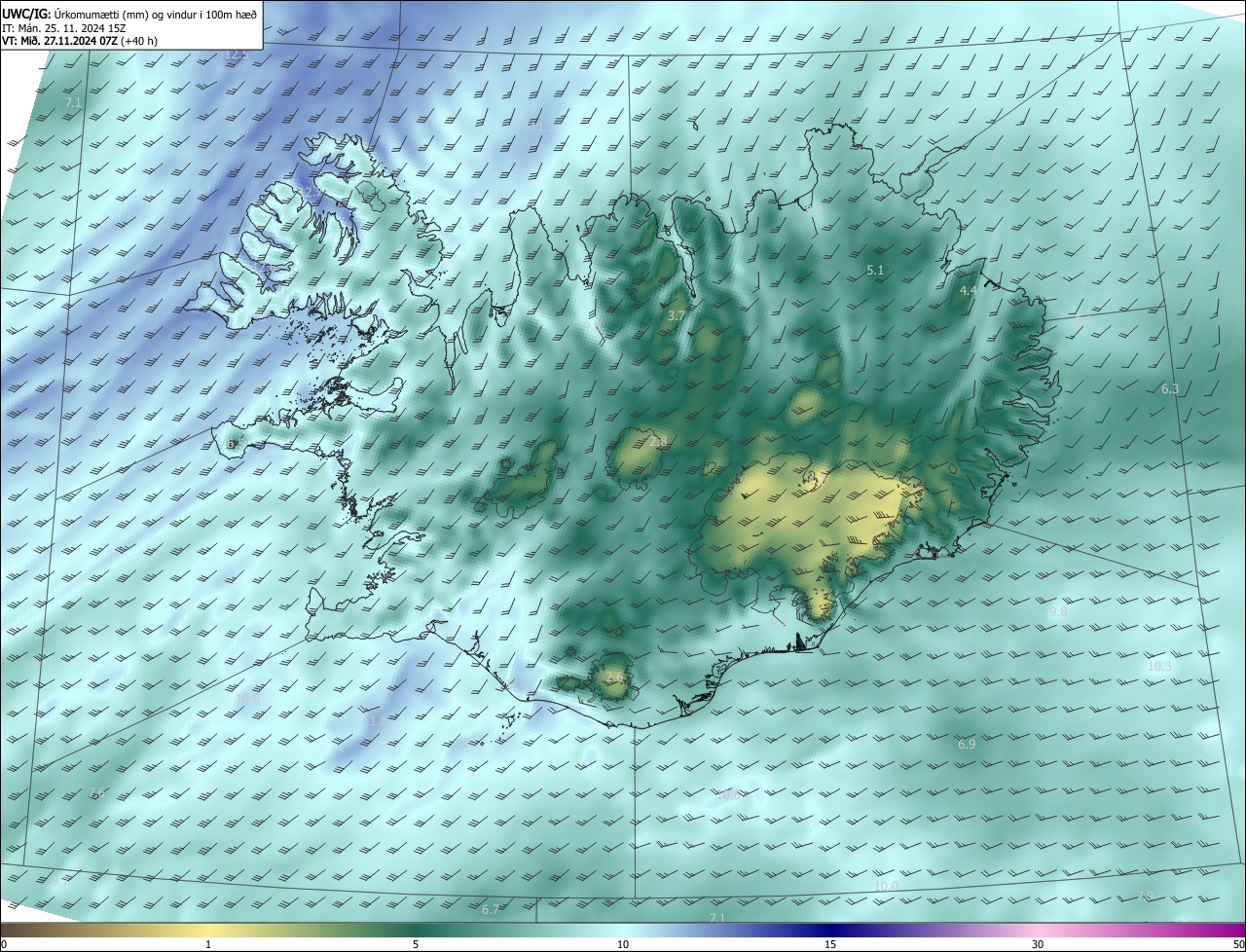Click the yellow color at scale value 1
Viewport: 1246px width, 952px height.
point(208,930)
